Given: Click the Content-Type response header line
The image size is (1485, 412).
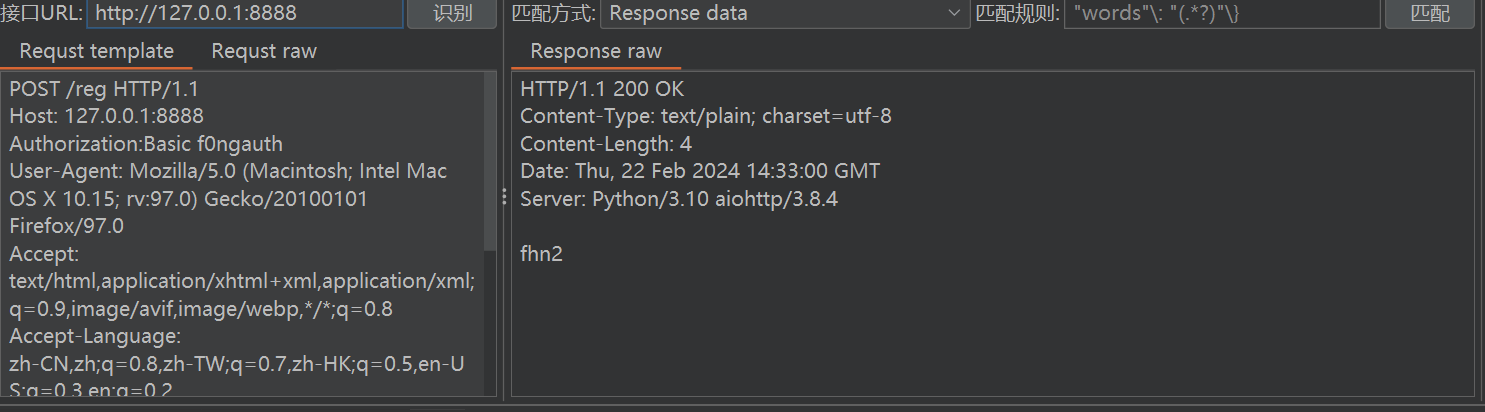Looking at the screenshot, I should pyautogui.click(x=705, y=116).
